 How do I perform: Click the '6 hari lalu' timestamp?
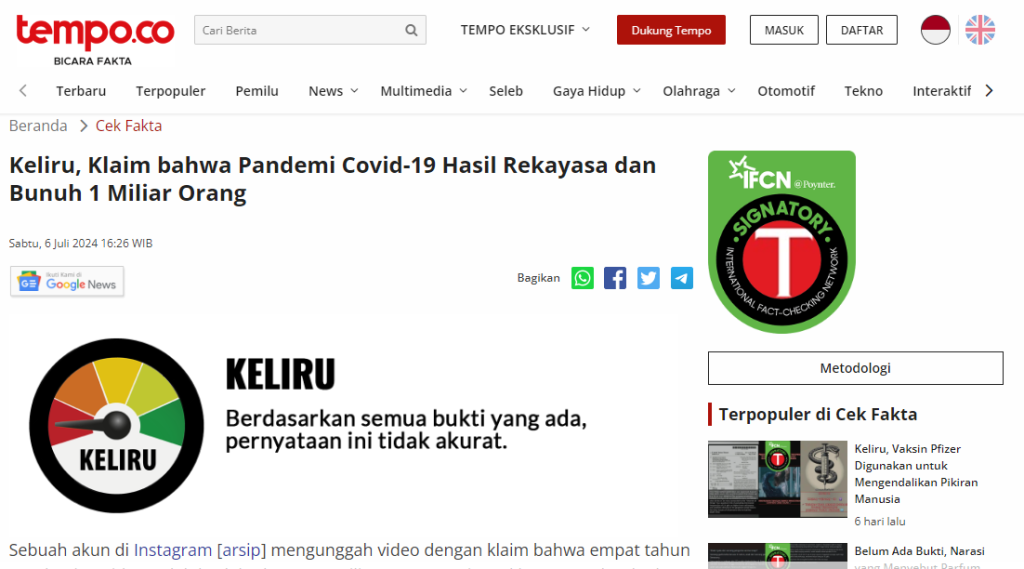(880, 521)
